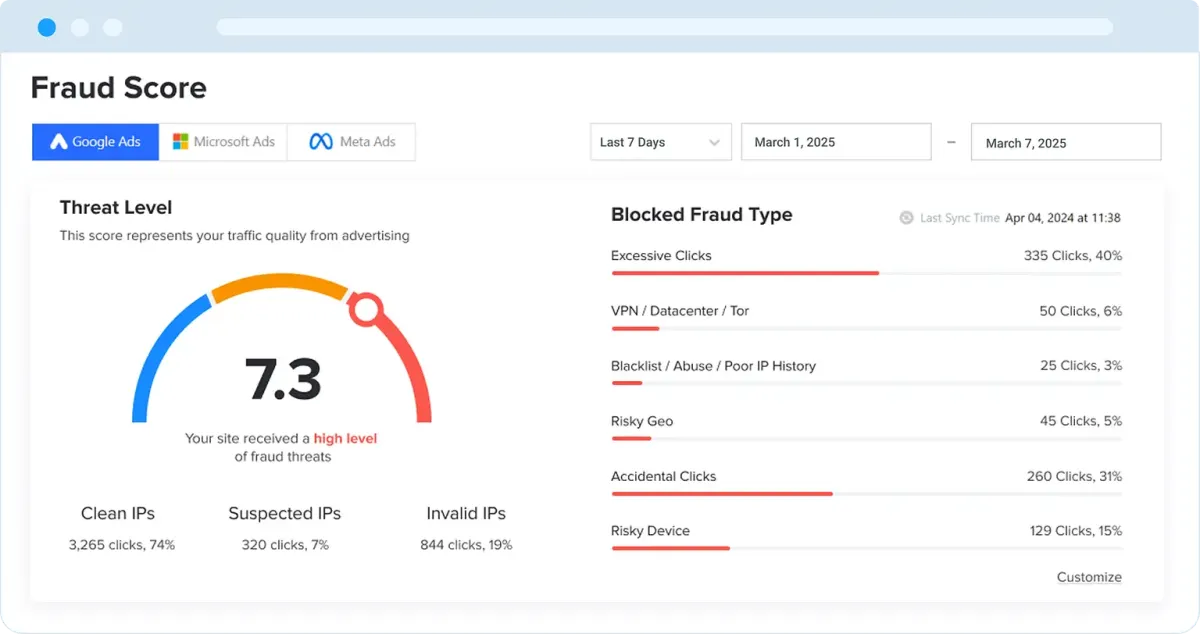The height and width of the screenshot is (634, 1200).
Task: Click the Fraud Score page title
Action: tap(118, 88)
